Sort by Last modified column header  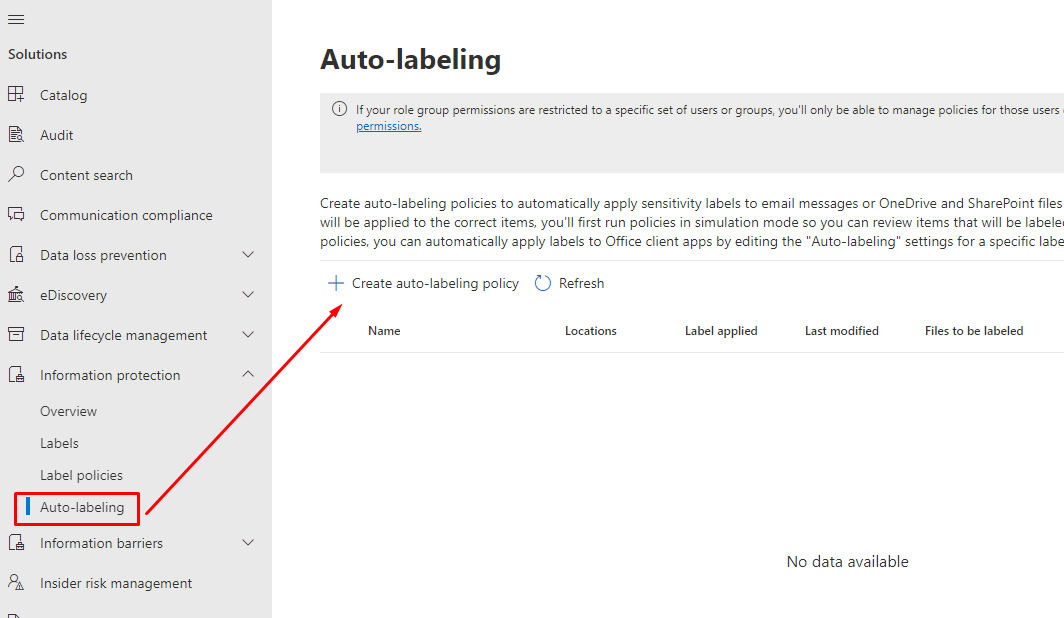point(841,331)
